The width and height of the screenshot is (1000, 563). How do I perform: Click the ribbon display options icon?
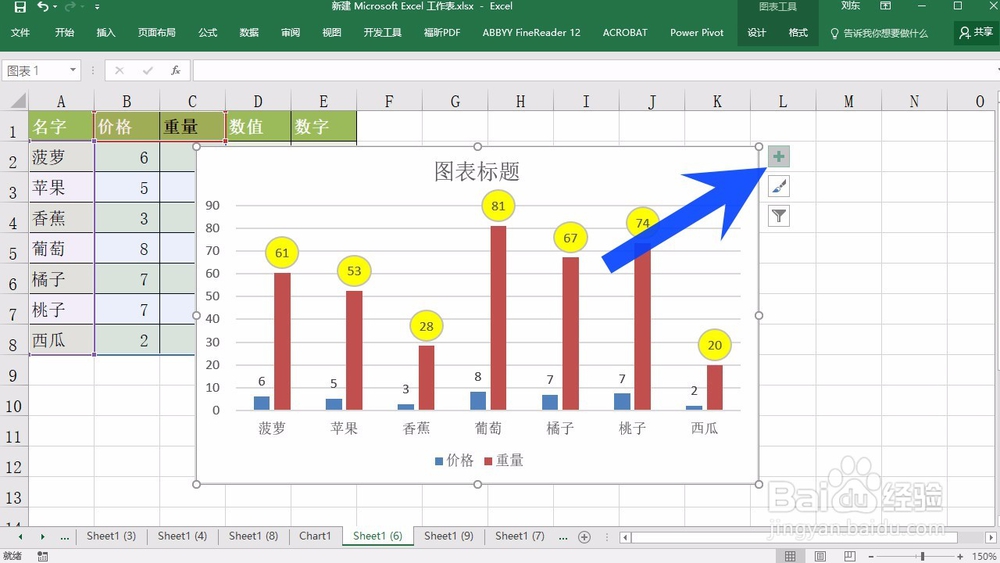(x=885, y=6)
